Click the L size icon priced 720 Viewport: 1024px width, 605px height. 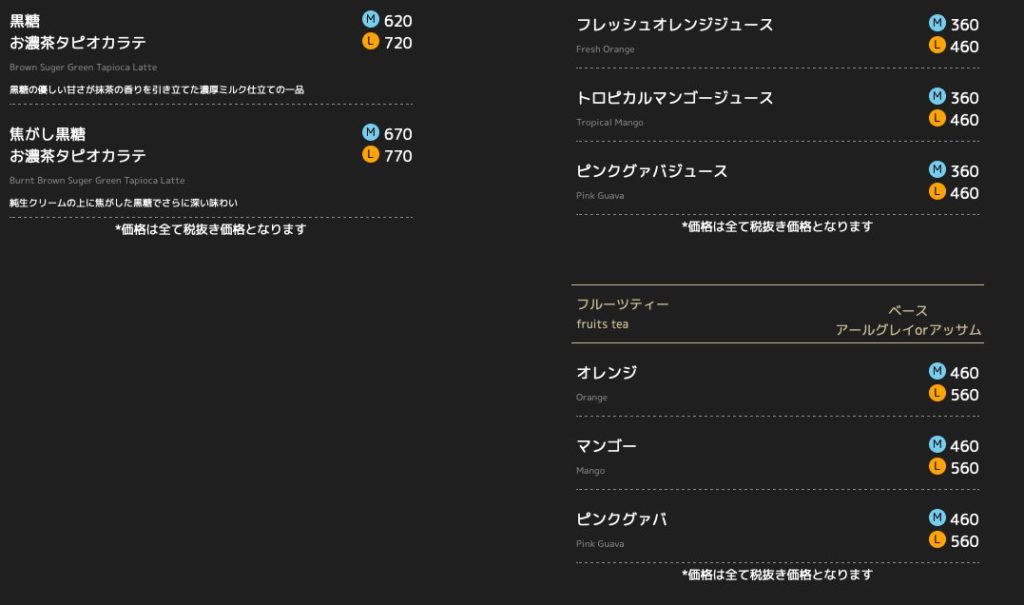(x=370, y=42)
